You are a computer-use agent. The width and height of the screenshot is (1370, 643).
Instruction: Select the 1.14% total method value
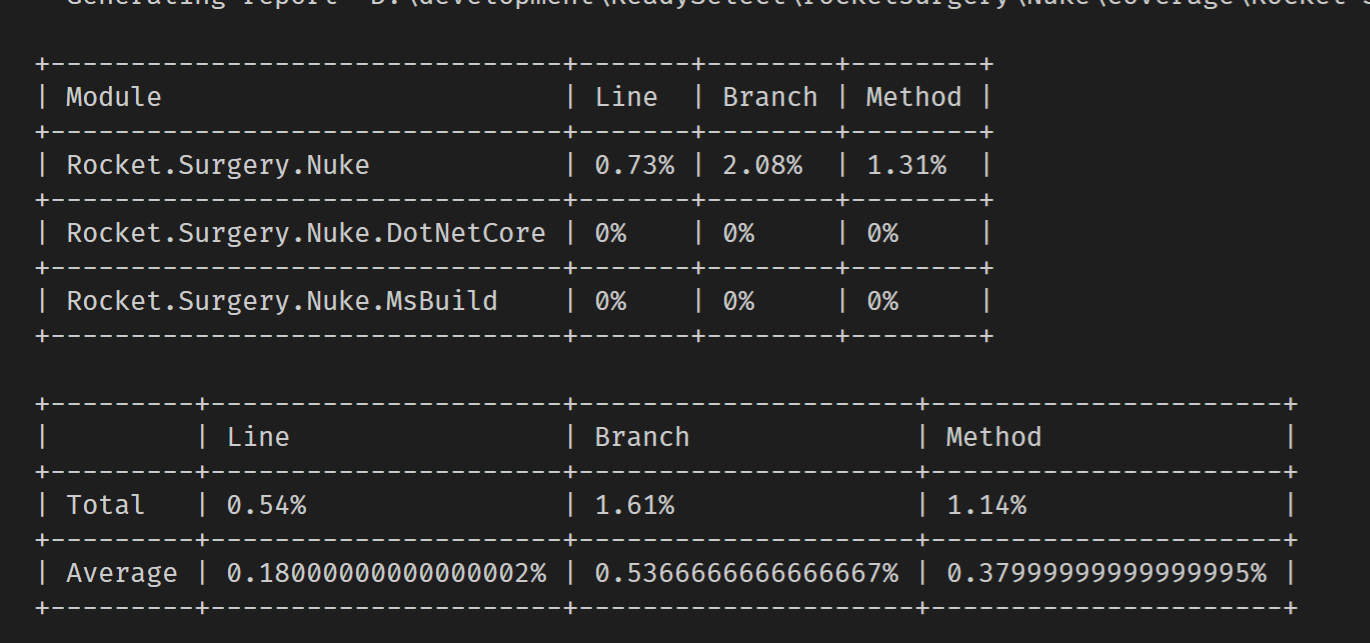pyautogui.click(x=986, y=504)
